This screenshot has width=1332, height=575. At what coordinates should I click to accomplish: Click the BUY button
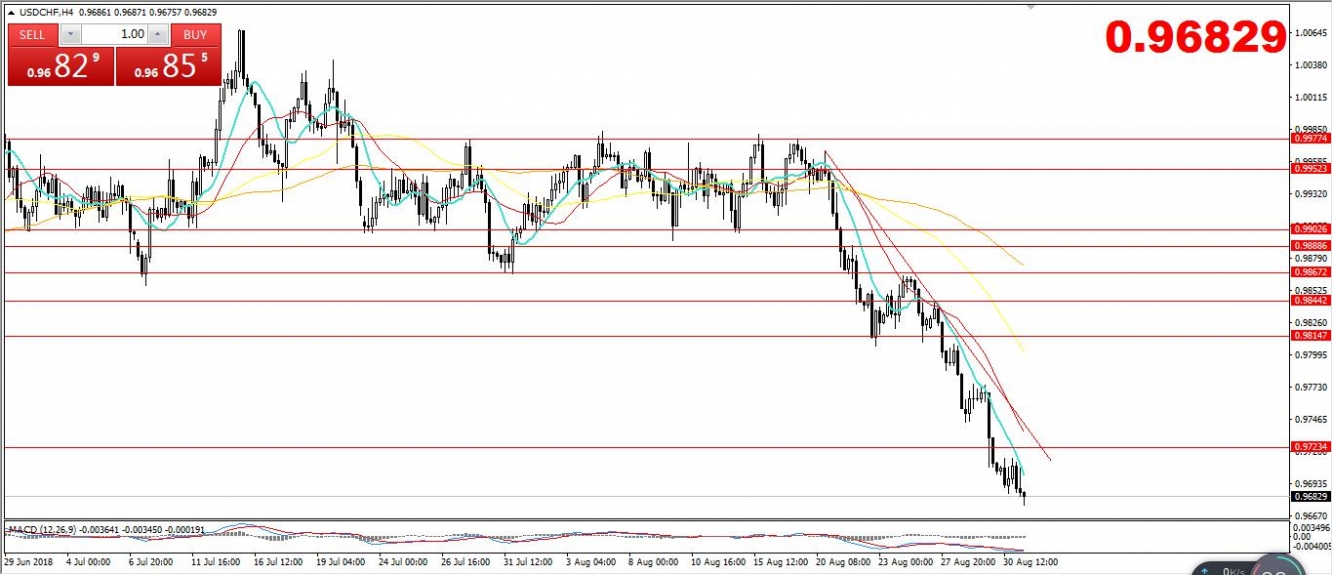(195, 35)
